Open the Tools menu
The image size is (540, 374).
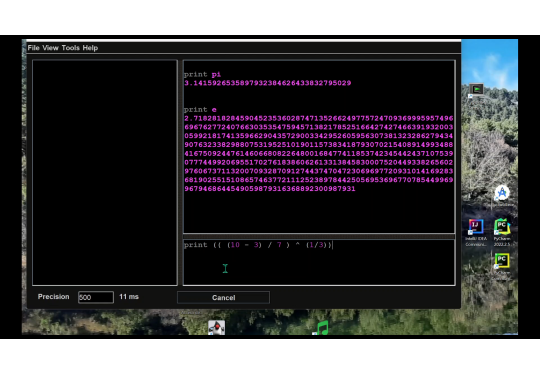coord(71,48)
